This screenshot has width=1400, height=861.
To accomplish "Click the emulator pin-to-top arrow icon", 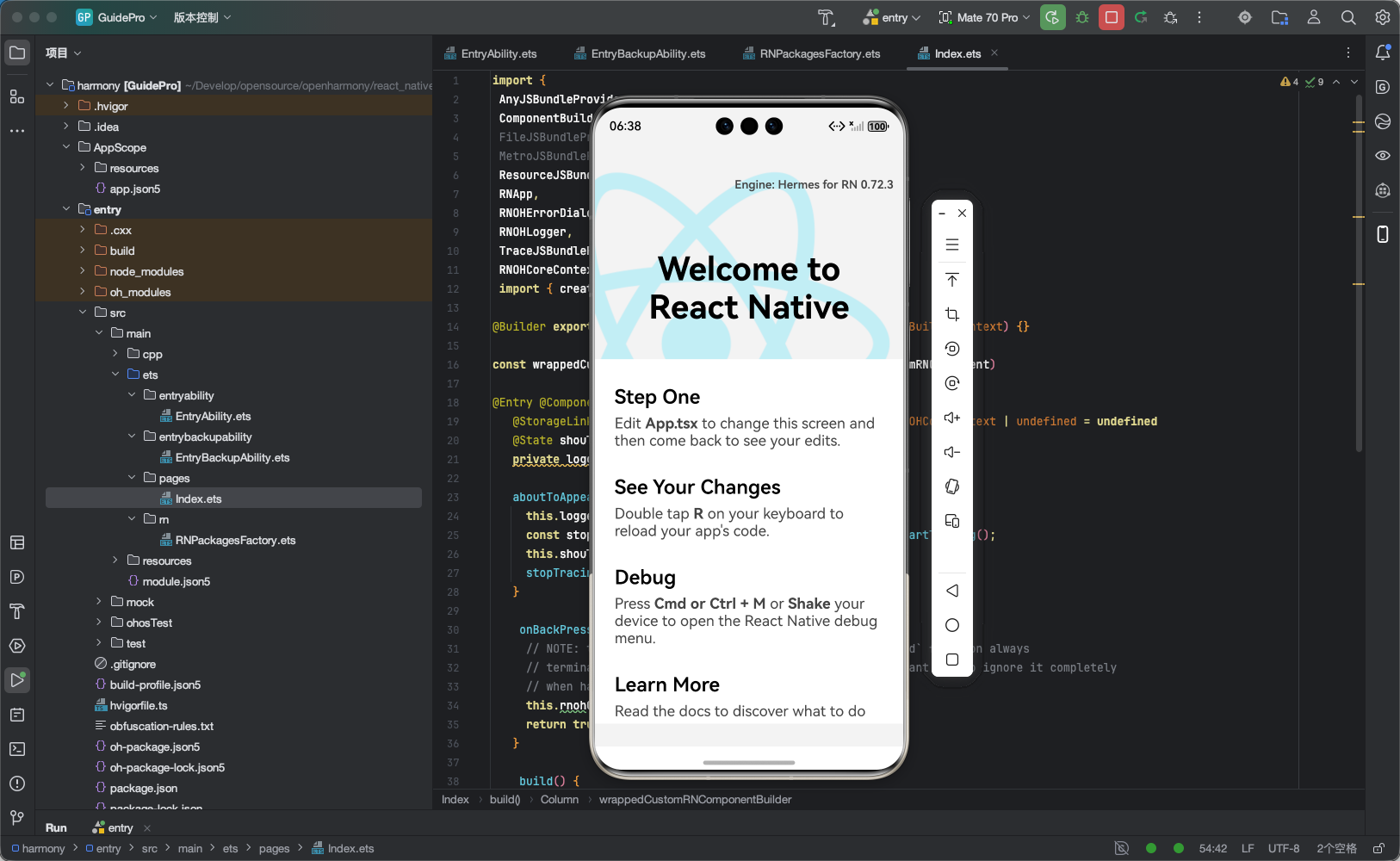I will (952, 280).
